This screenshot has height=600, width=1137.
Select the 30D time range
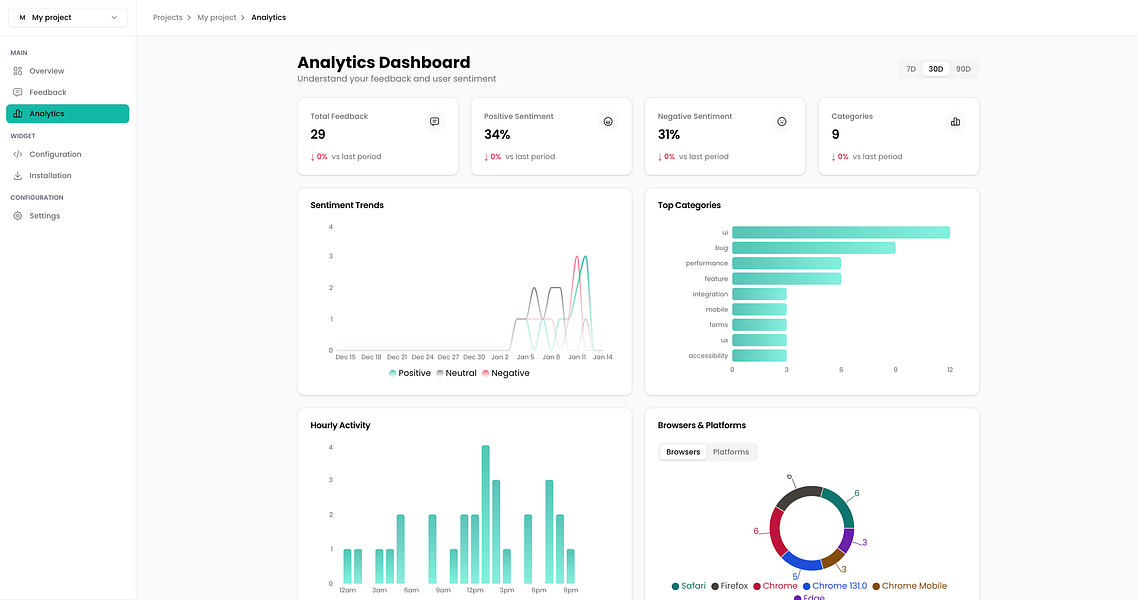(x=935, y=69)
